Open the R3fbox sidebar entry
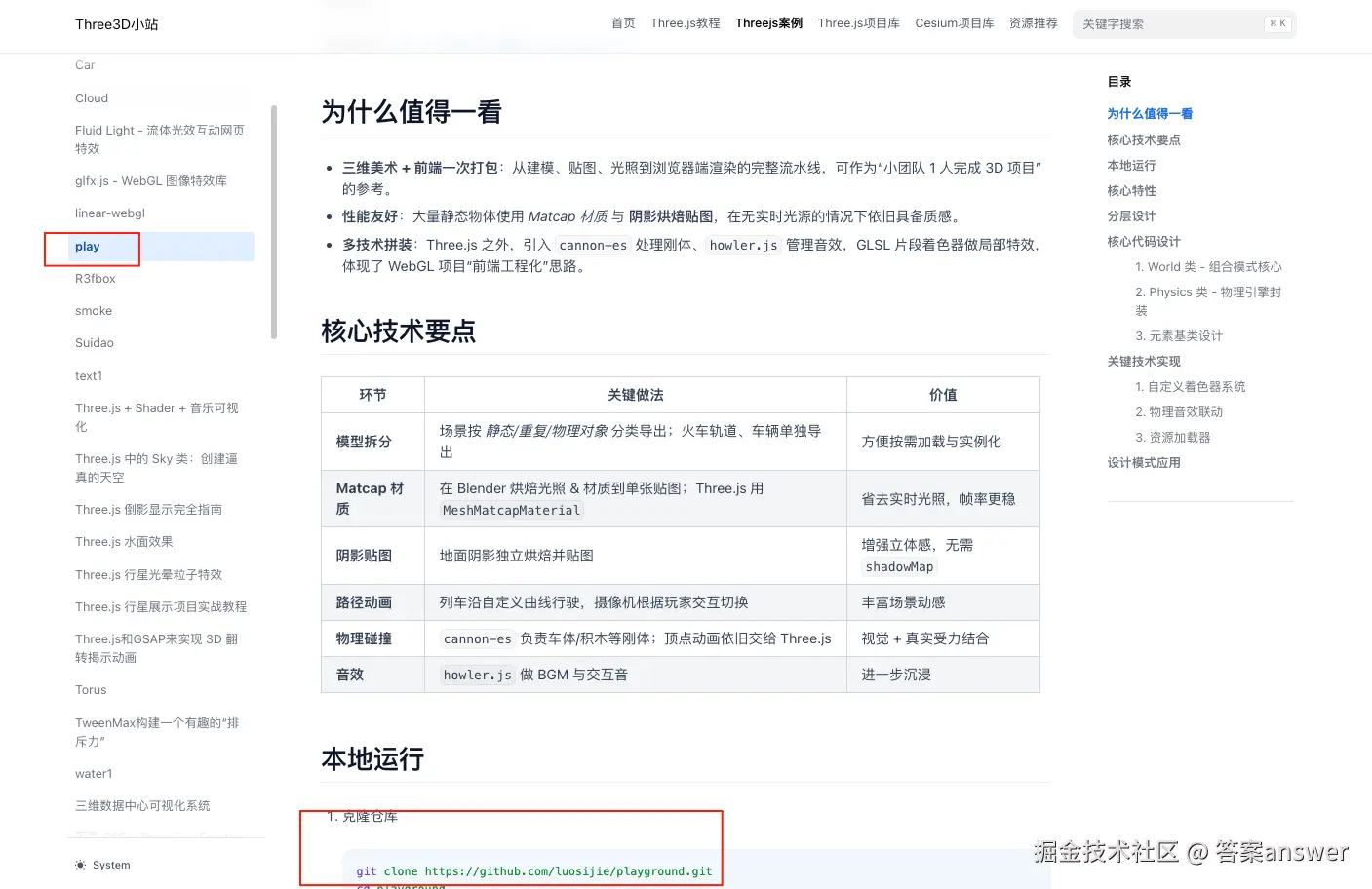 point(96,279)
